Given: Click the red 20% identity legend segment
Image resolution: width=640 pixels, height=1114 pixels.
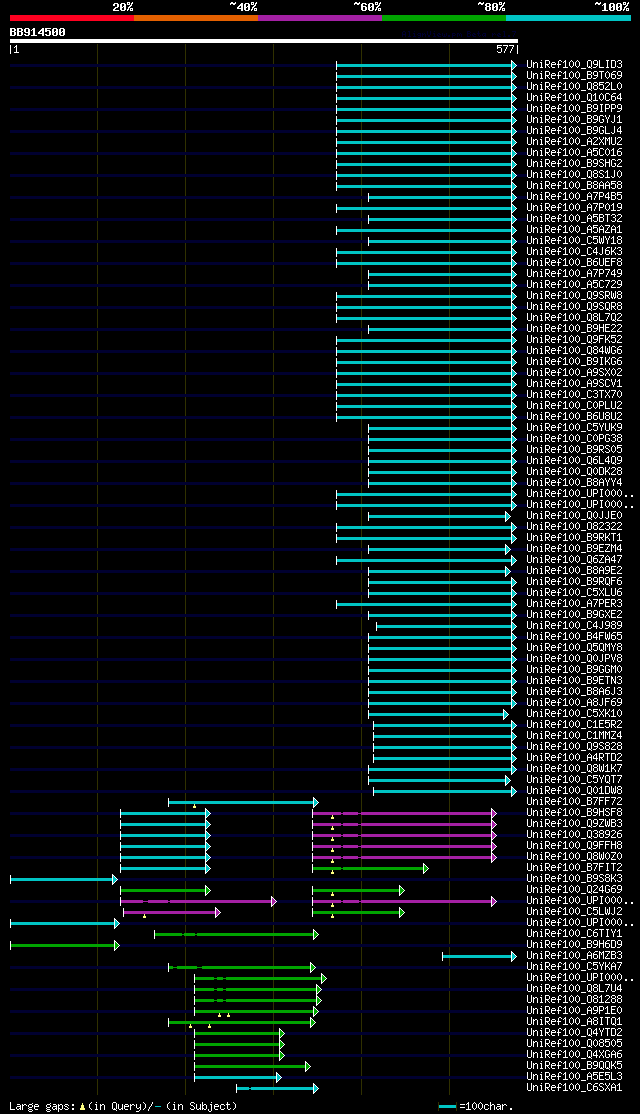Looking at the screenshot, I should (x=72, y=18).
